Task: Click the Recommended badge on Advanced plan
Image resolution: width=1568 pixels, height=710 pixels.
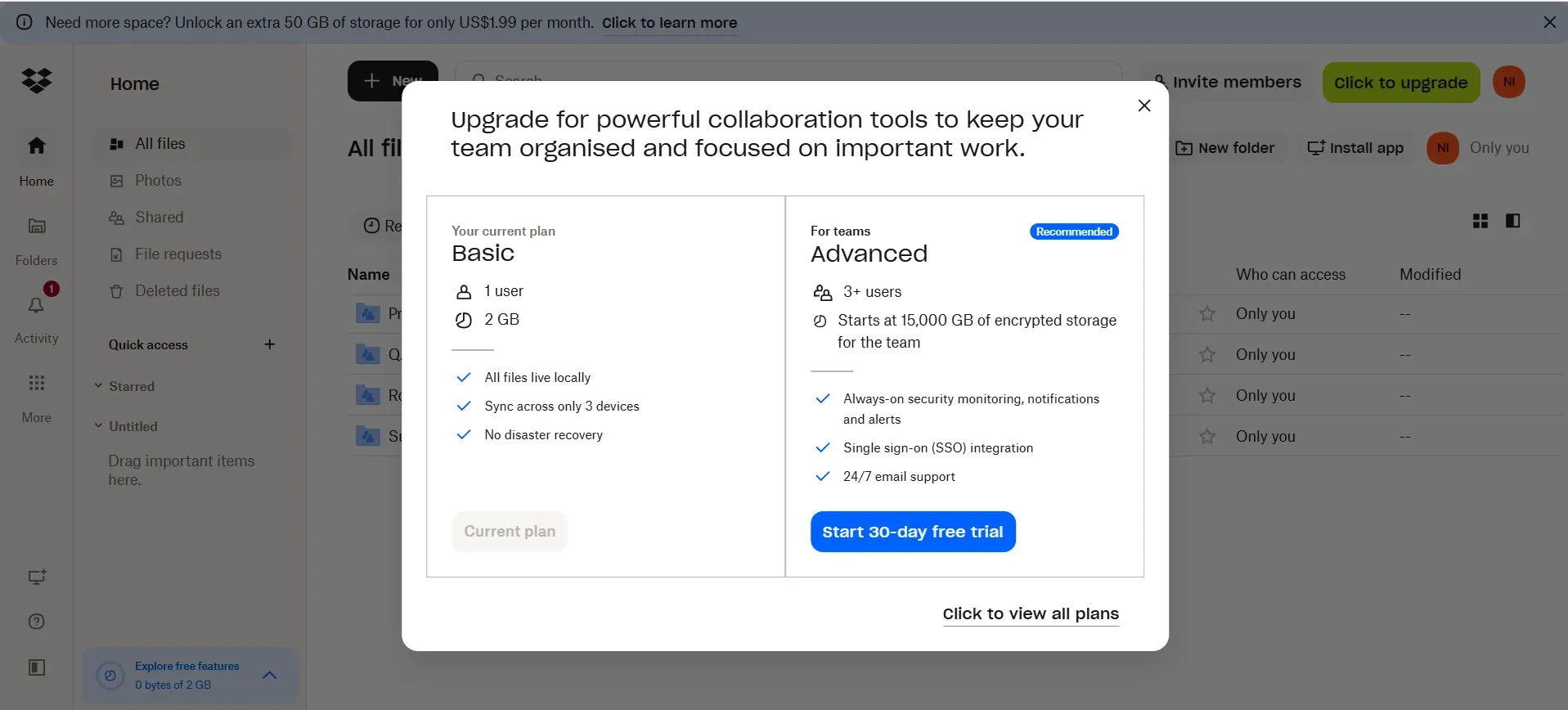Action: pyautogui.click(x=1074, y=232)
